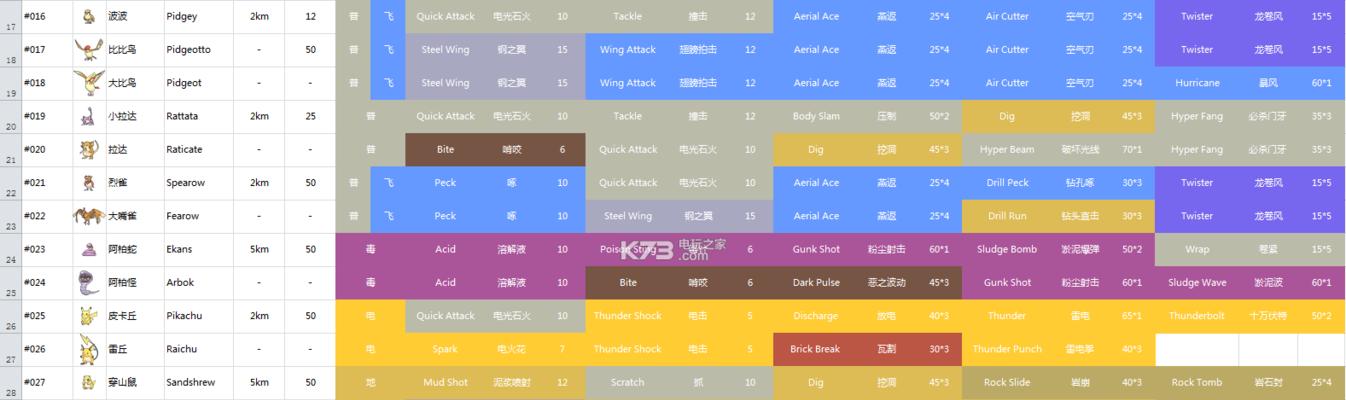The height and width of the screenshot is (400, 1346).
Task: Click the Pikachu name cell
Action: pyautogui.click(x=199, y=316)
